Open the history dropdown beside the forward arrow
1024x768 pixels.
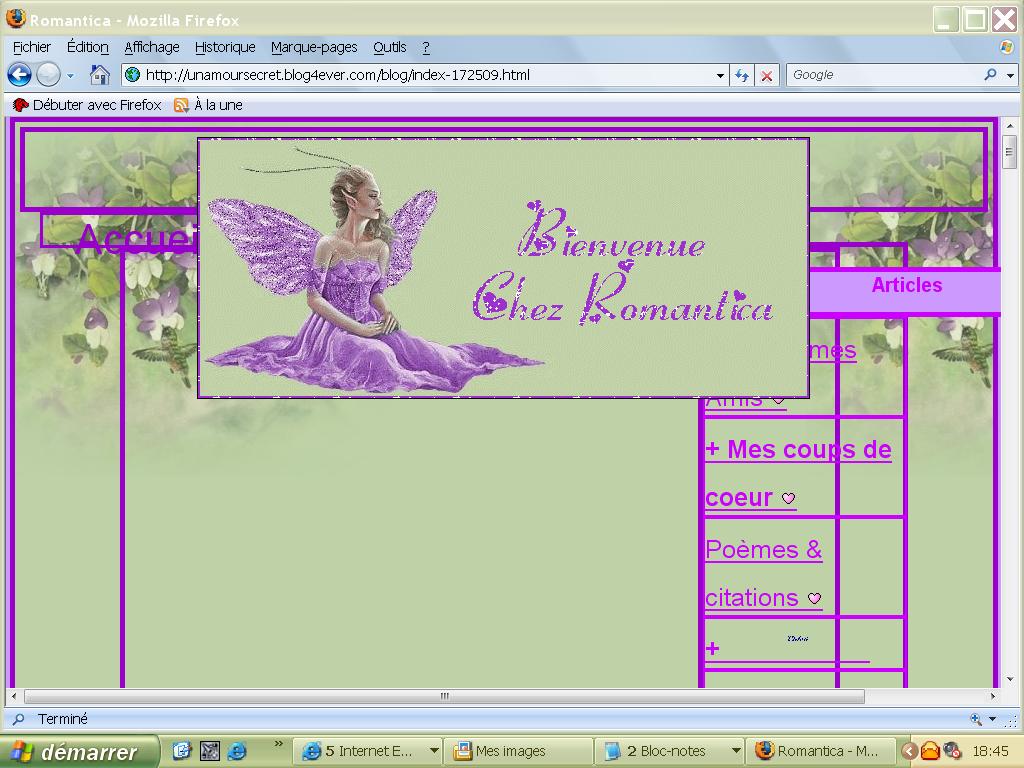point(71,76)
